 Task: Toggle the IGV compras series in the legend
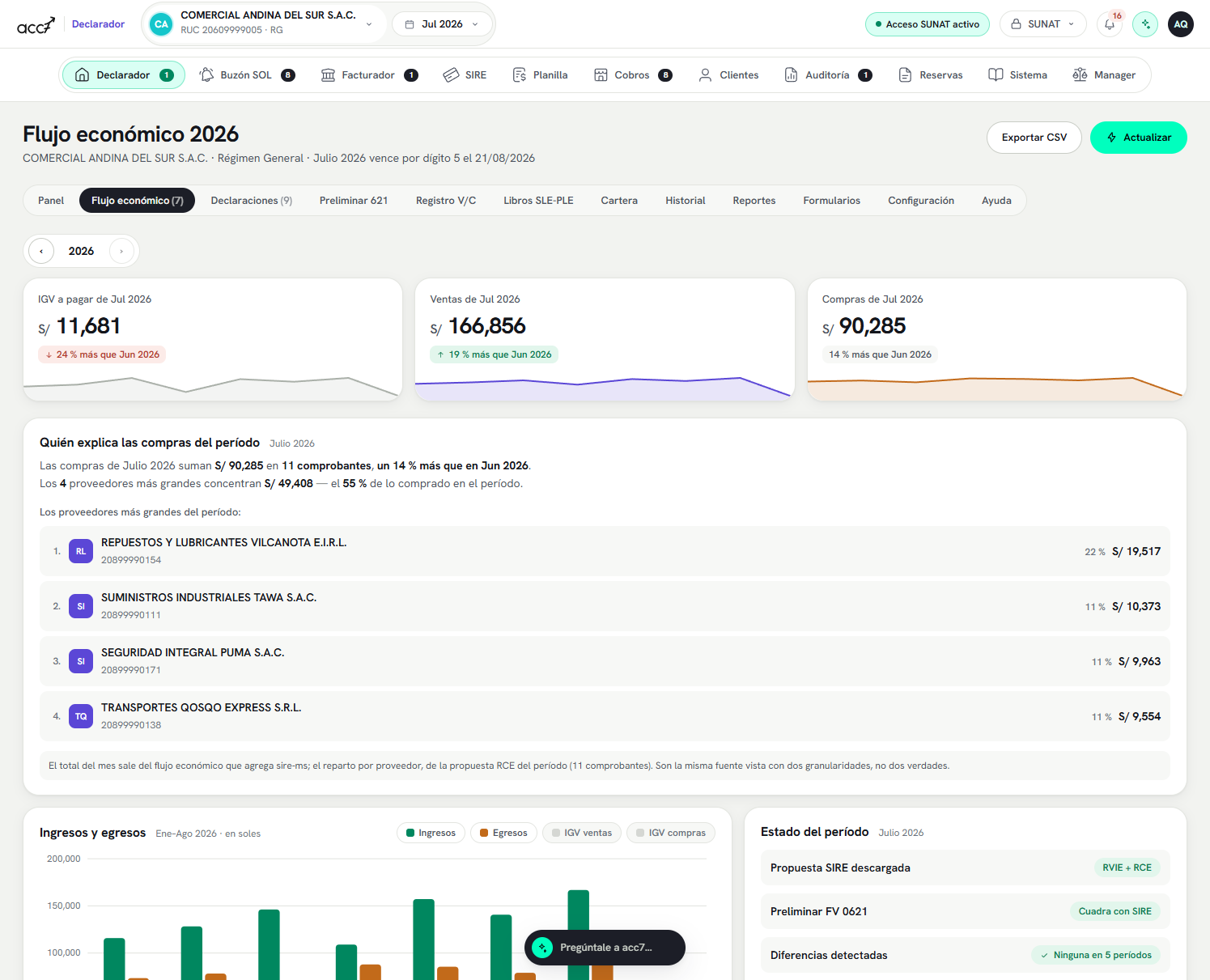pos(671,833)
